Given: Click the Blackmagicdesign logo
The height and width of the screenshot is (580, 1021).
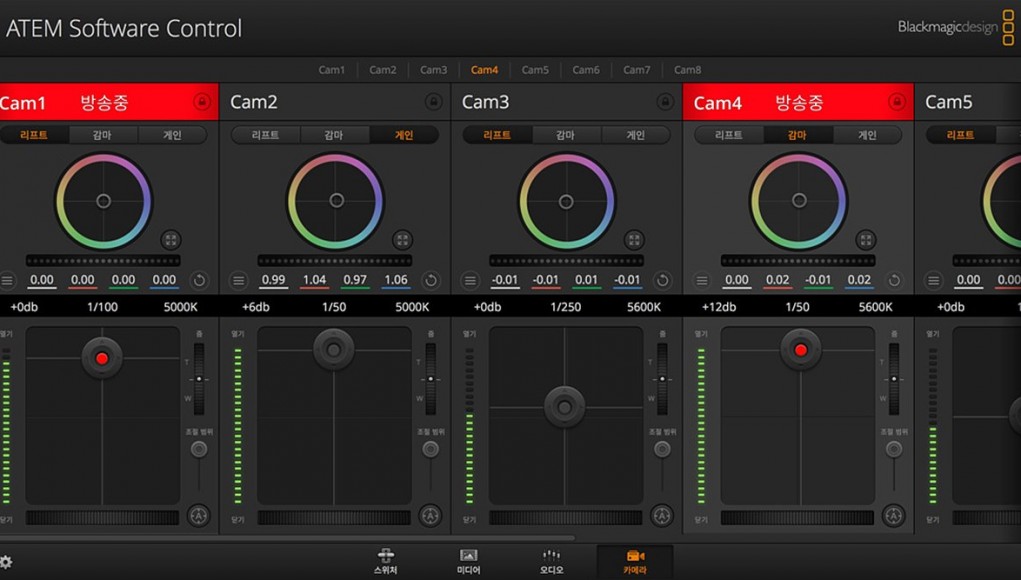Looking at the screenshot, I should pos(955,27).
